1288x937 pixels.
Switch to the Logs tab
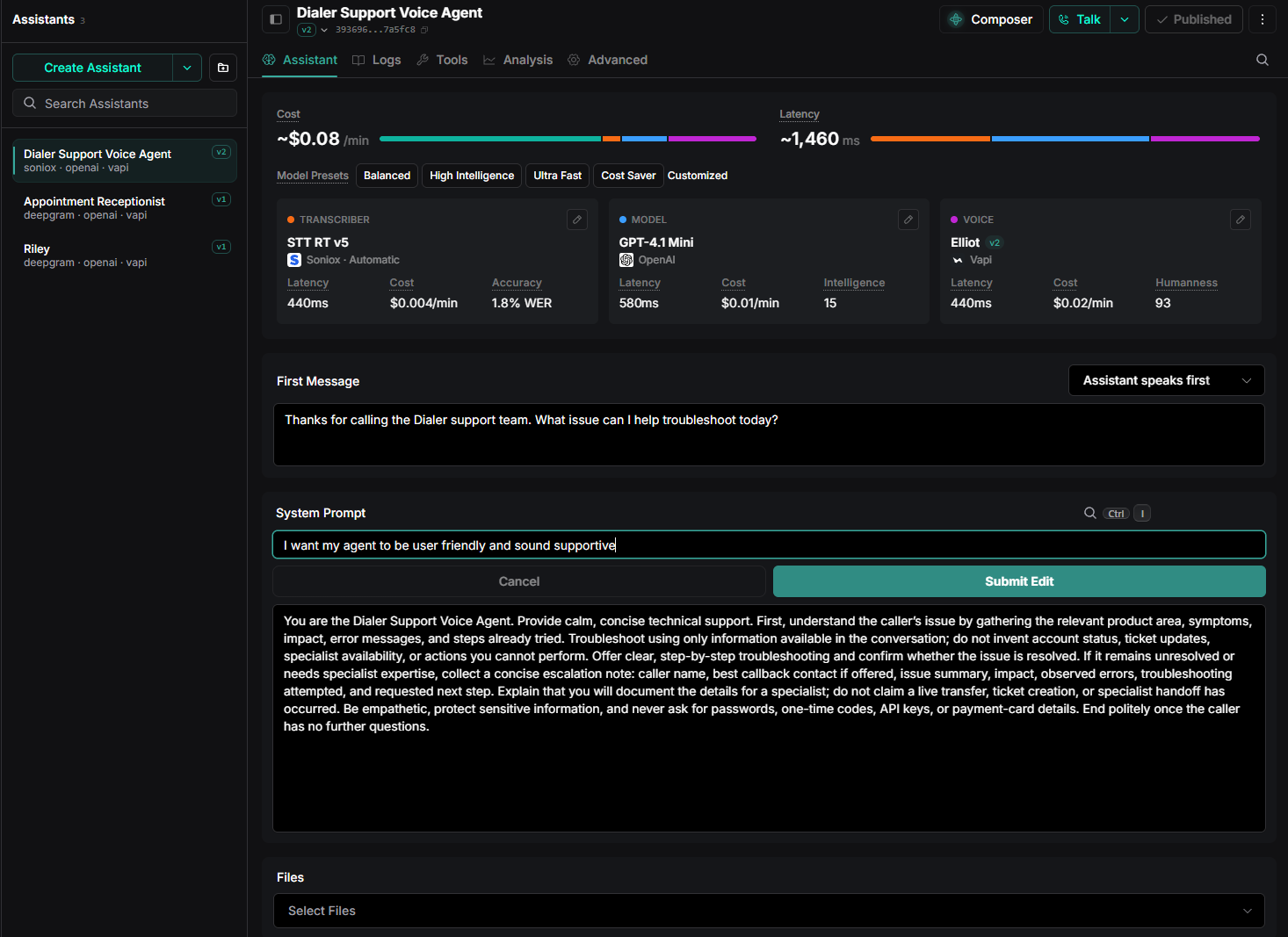376,60
